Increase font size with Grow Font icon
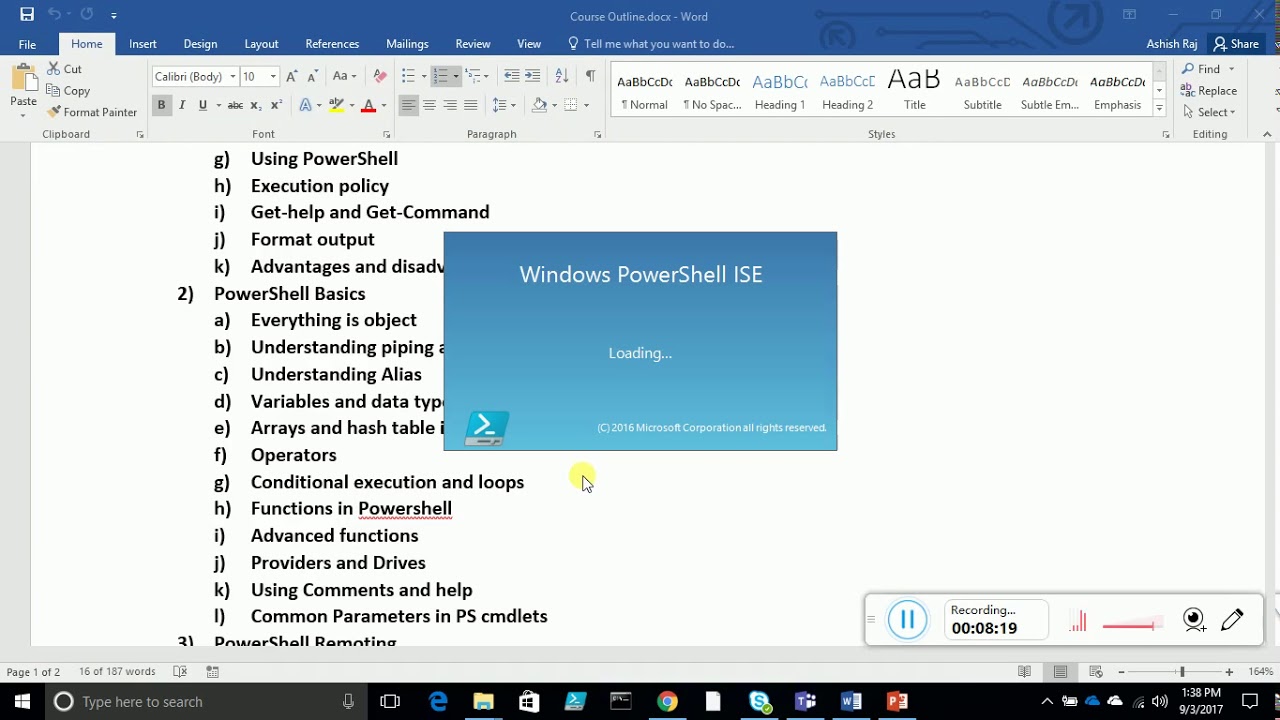Viewport: 1280px width, 720px height. 291,76
